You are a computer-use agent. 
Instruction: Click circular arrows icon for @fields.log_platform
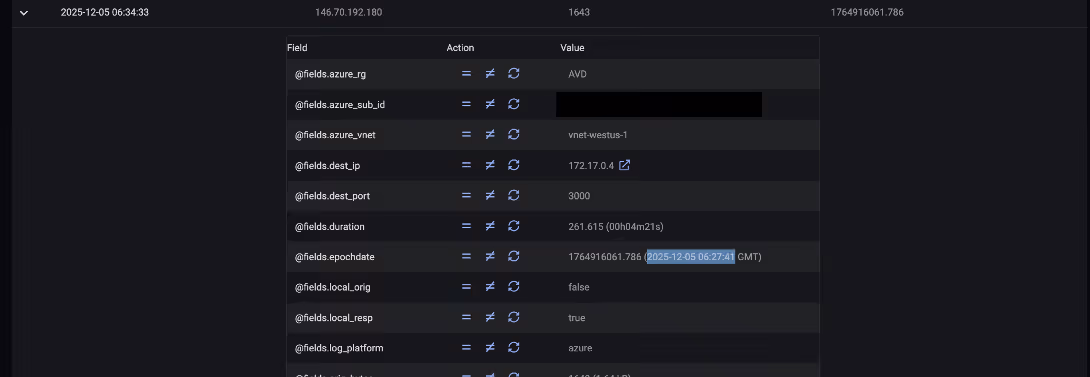pyautogui.click(x=514, y=348)
